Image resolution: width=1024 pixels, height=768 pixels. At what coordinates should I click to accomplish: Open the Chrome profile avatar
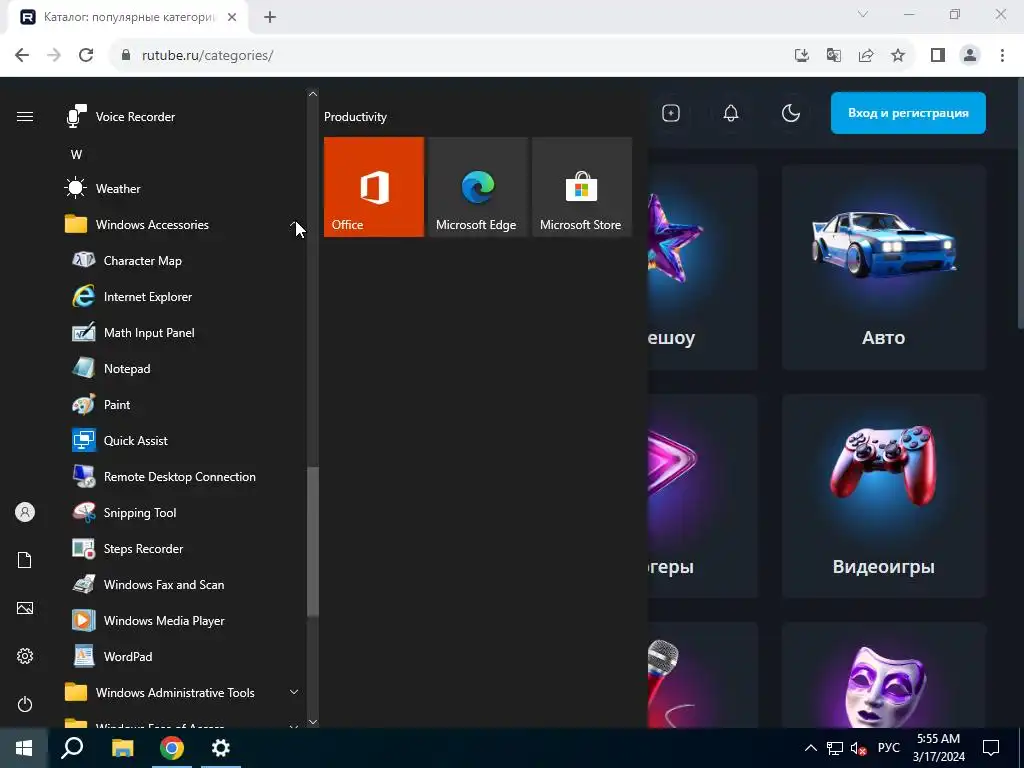click(970, 56)
